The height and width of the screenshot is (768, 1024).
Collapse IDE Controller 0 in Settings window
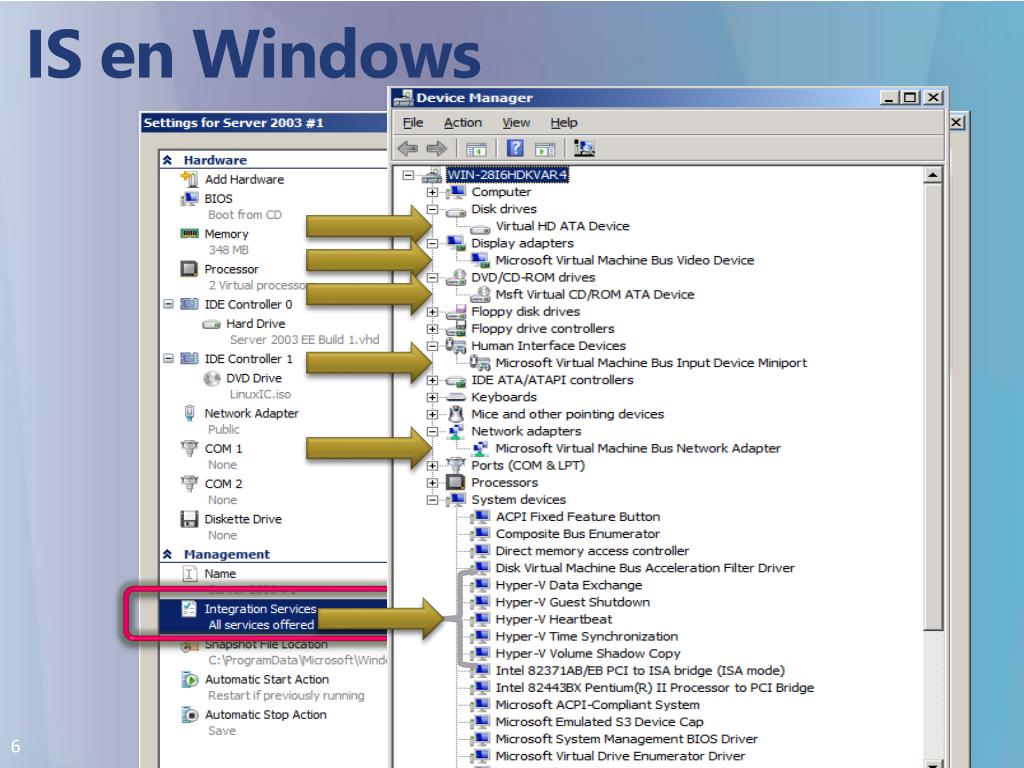[x=168, y=304]
